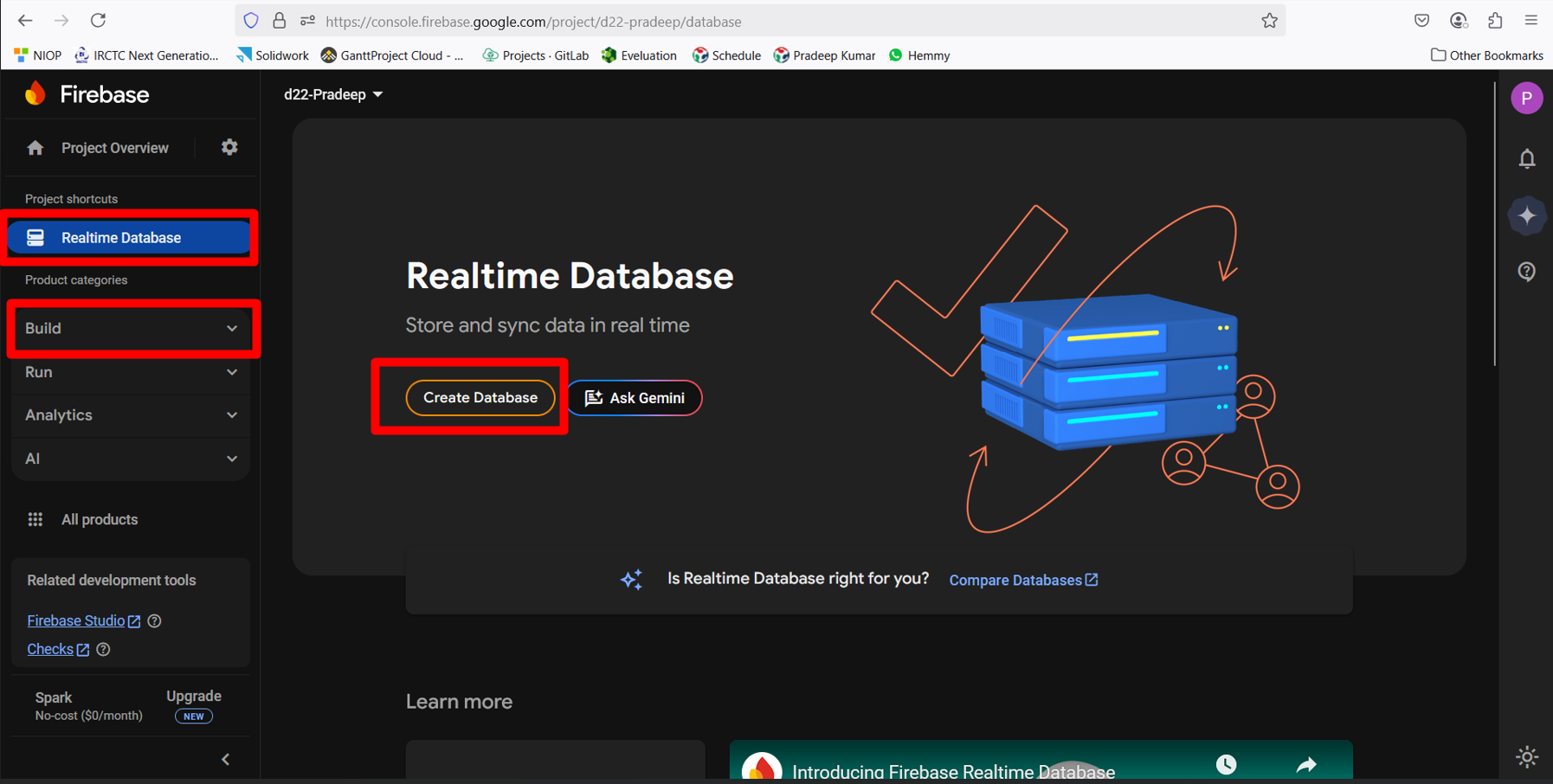This screenshot has height=784, width=1553.
Task: Open All products page
Action: 100,519
